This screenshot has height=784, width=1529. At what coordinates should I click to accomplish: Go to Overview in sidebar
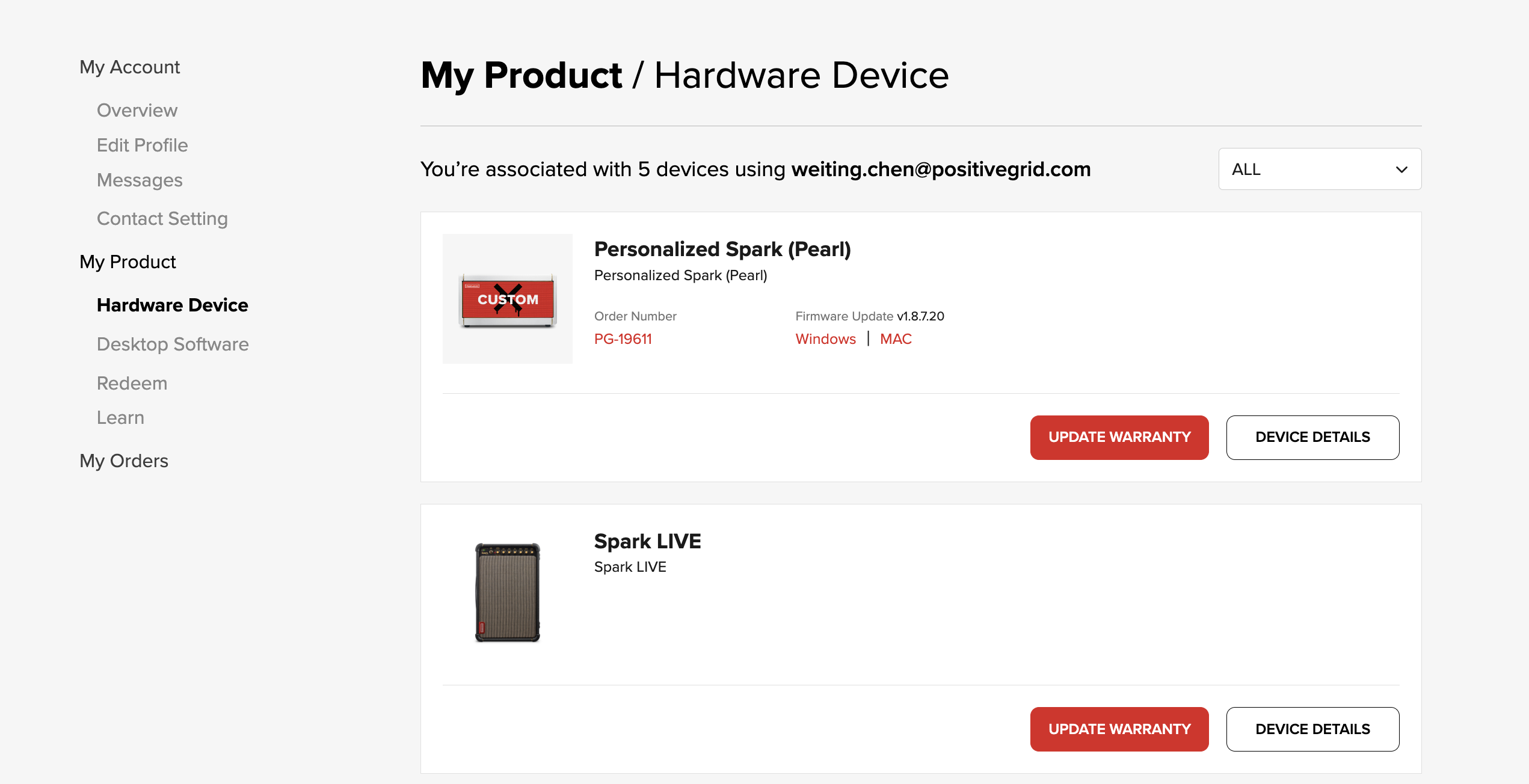pos(137,111)
